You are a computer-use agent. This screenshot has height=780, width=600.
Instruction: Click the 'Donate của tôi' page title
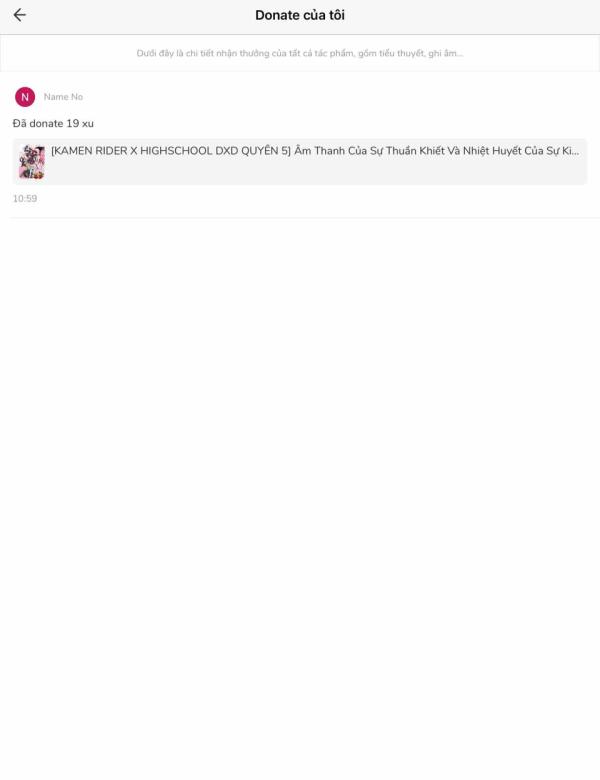point(300,15)
